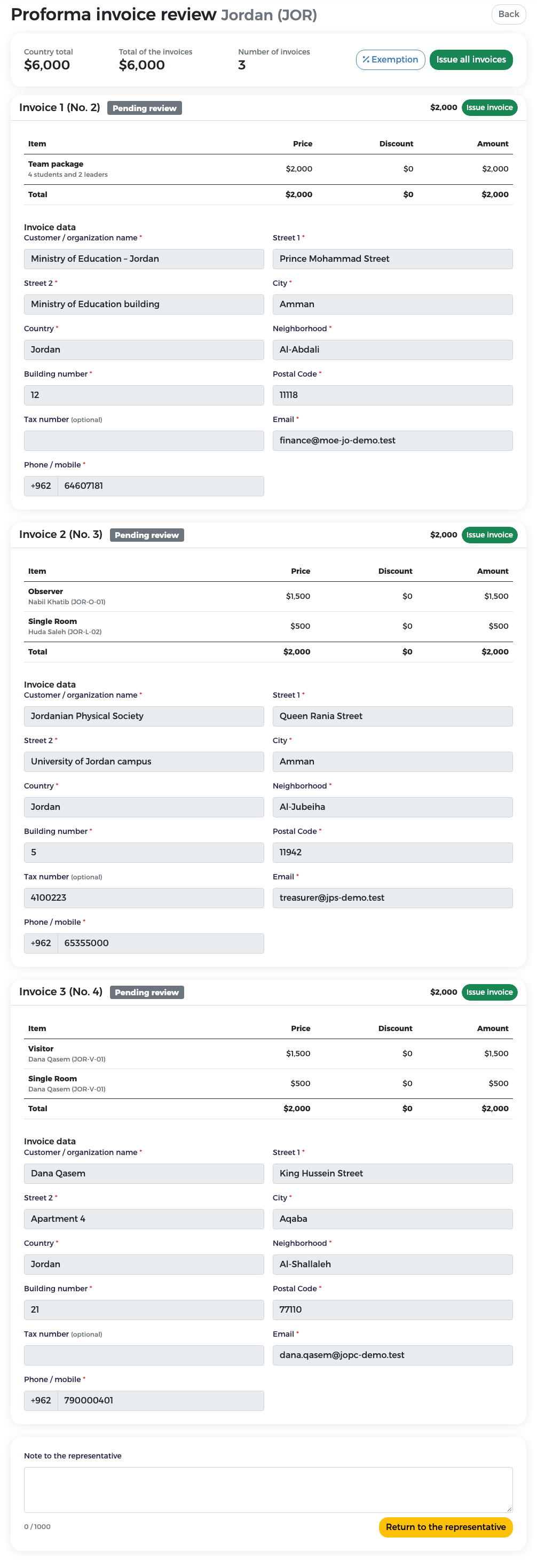Open the Exemption option
Image resolution: width=537 pixels, height=1568 pixels.
pos(390,60)
